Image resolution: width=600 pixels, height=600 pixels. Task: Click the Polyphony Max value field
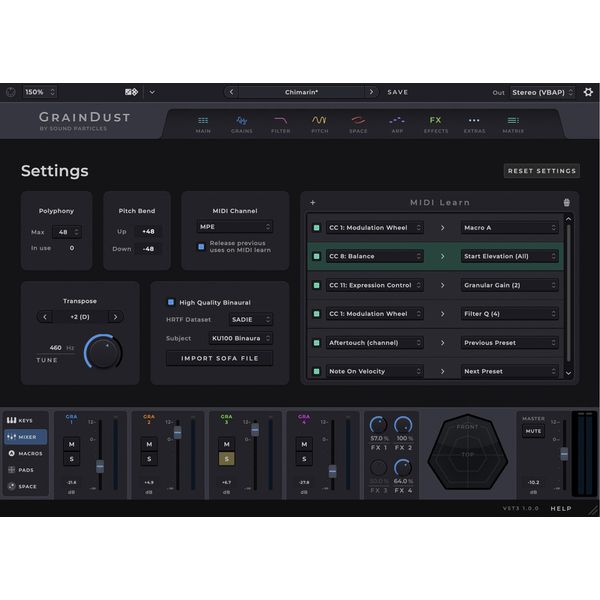point(67,232)
